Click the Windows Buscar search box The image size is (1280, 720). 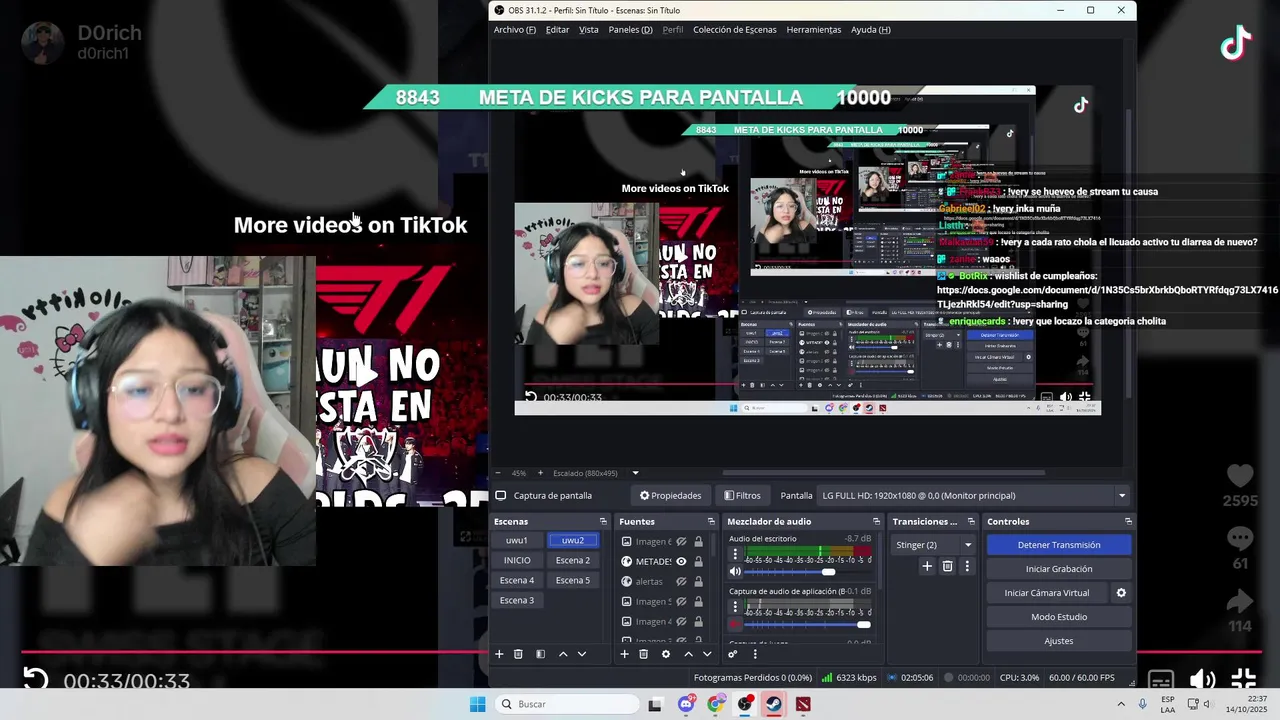point(568,704)
